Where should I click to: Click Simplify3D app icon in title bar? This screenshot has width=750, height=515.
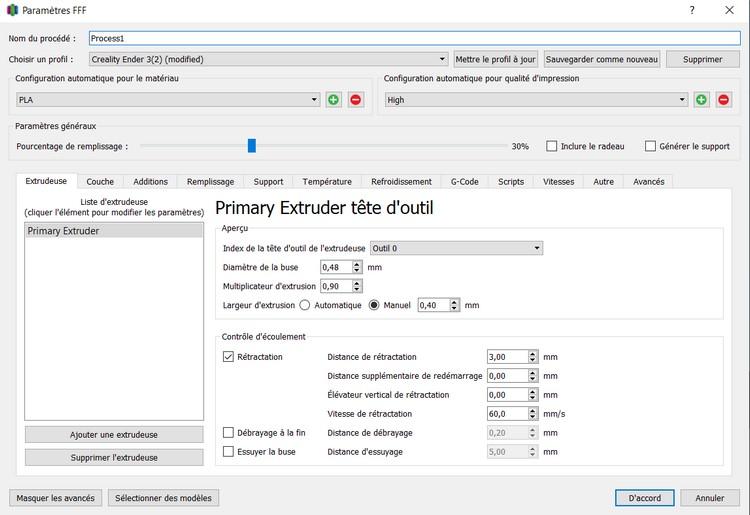12,10
